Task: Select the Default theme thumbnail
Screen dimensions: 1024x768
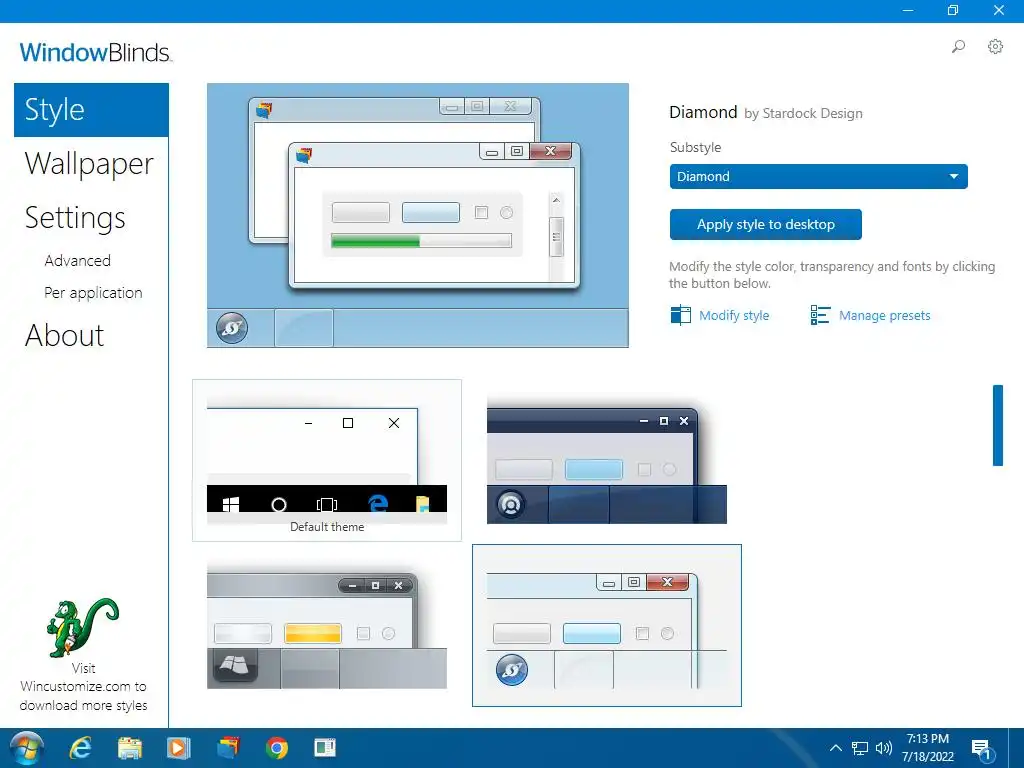Action: click(327, 460)
